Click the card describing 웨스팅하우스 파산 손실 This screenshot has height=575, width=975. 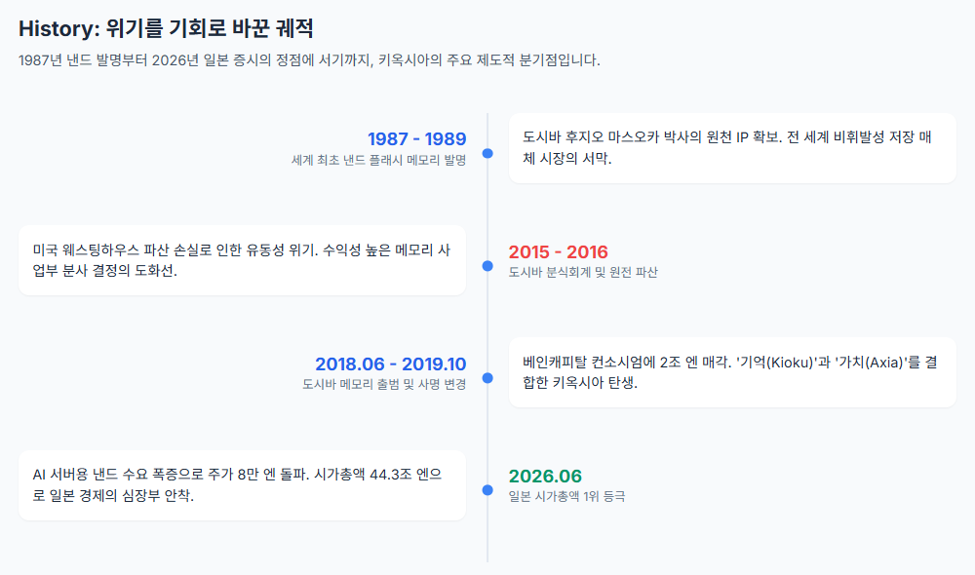[x=242, y=260]
